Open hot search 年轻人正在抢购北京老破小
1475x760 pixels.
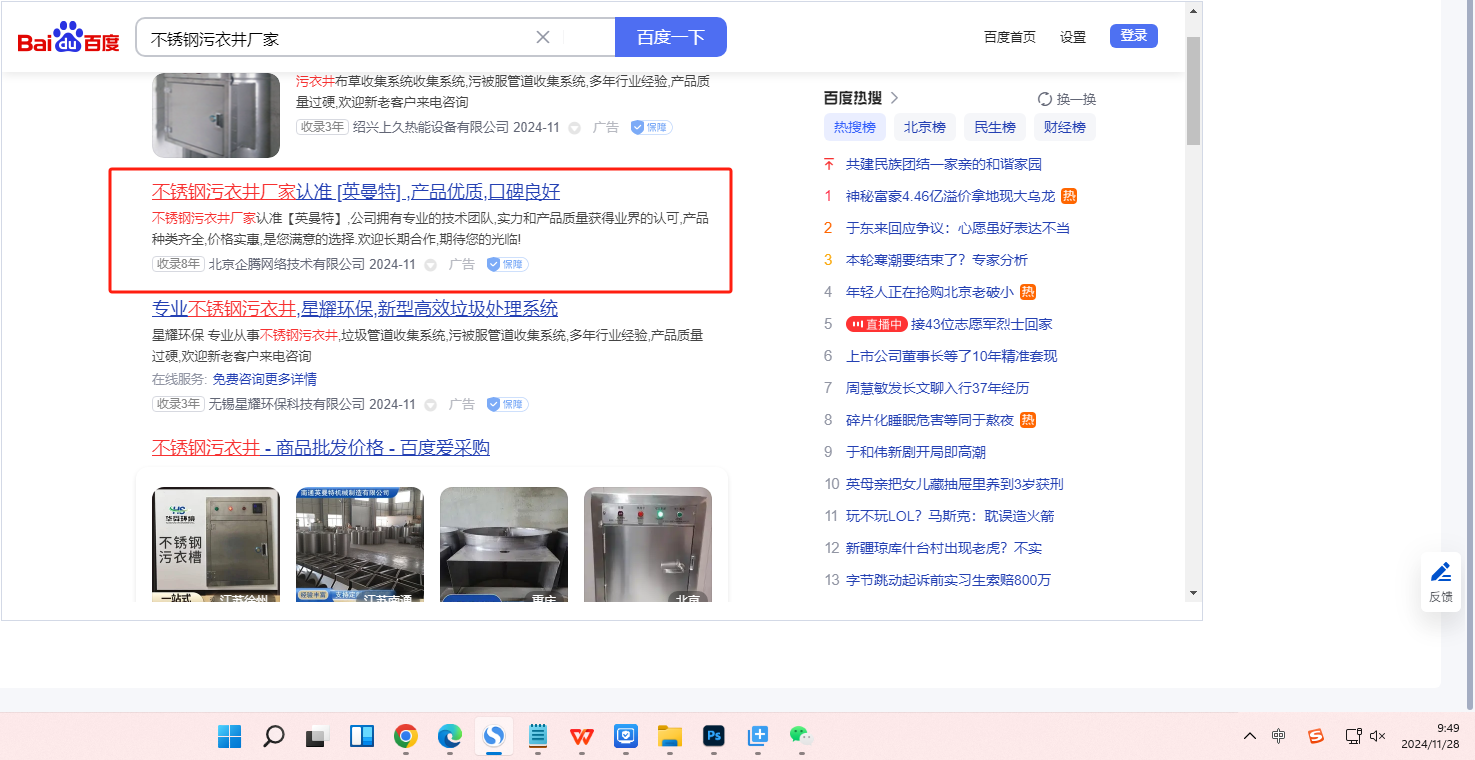coord(930,292)
